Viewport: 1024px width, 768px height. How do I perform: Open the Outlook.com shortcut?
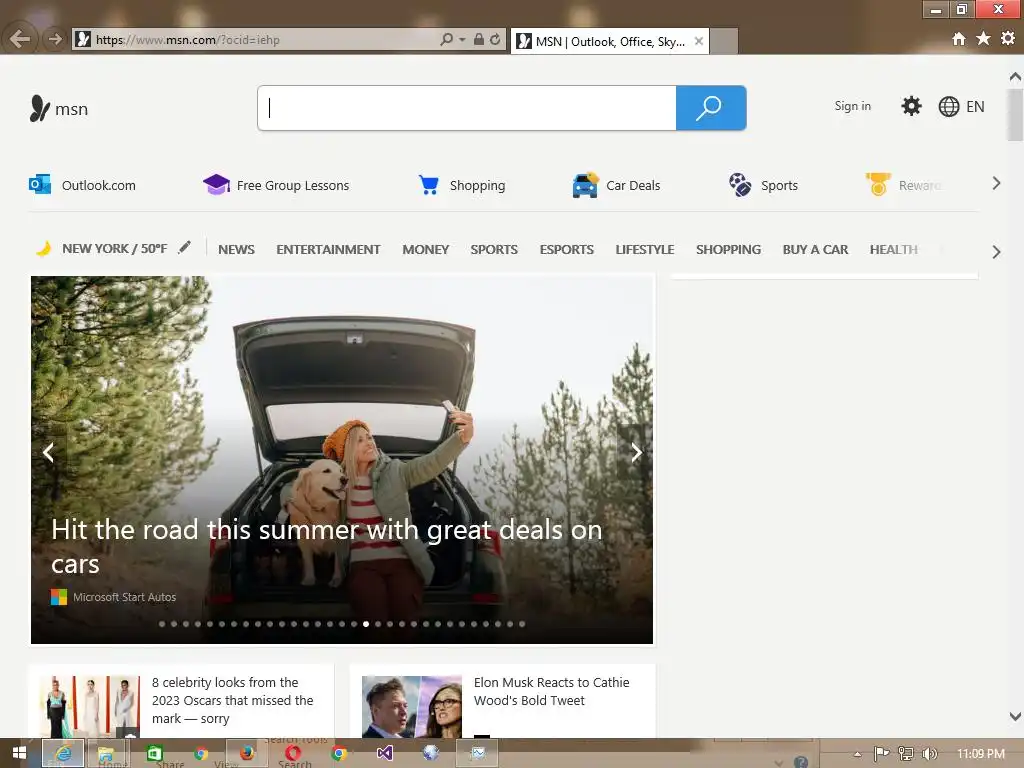tap(82, 185)
